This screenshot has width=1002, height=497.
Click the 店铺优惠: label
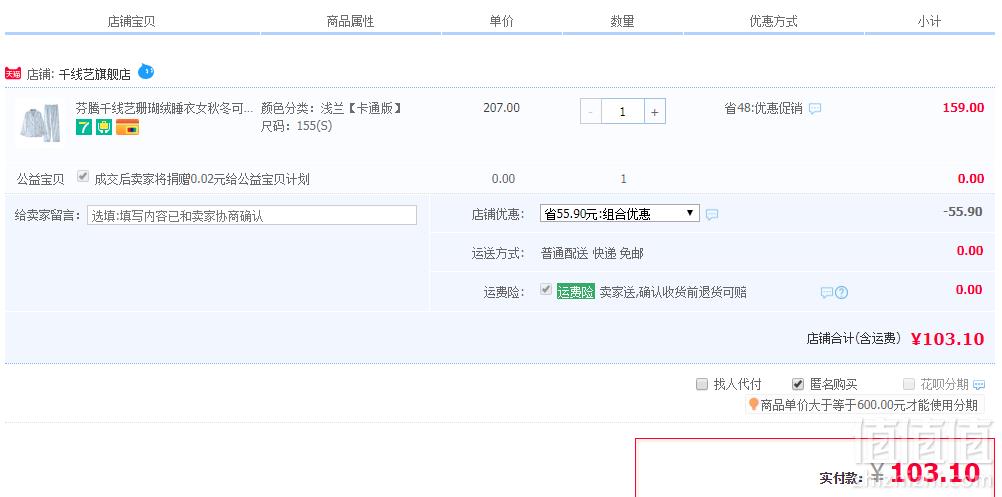(498, 215)
